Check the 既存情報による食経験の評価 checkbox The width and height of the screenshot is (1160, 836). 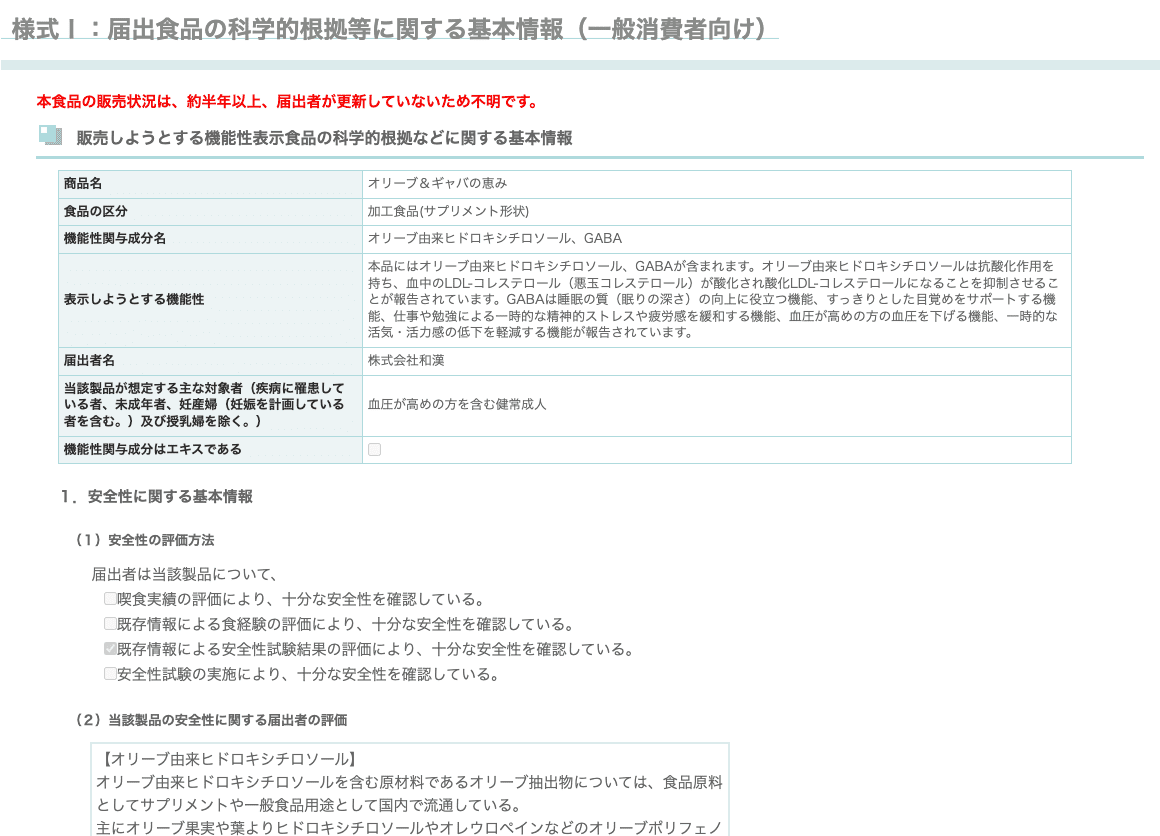coord(110,622)
